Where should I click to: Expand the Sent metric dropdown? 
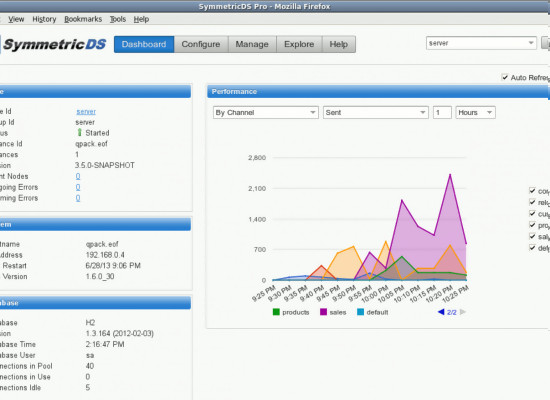pos(376,113)
